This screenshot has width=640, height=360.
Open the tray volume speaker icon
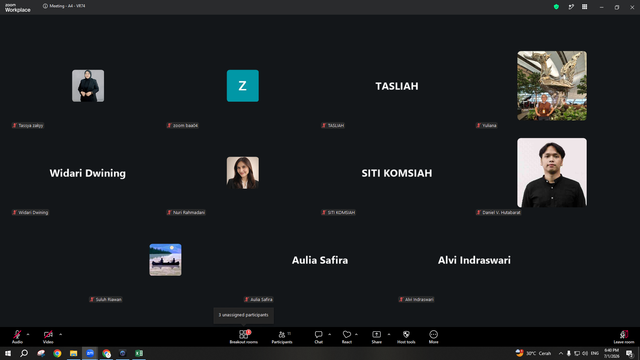[x=585, y=353]
